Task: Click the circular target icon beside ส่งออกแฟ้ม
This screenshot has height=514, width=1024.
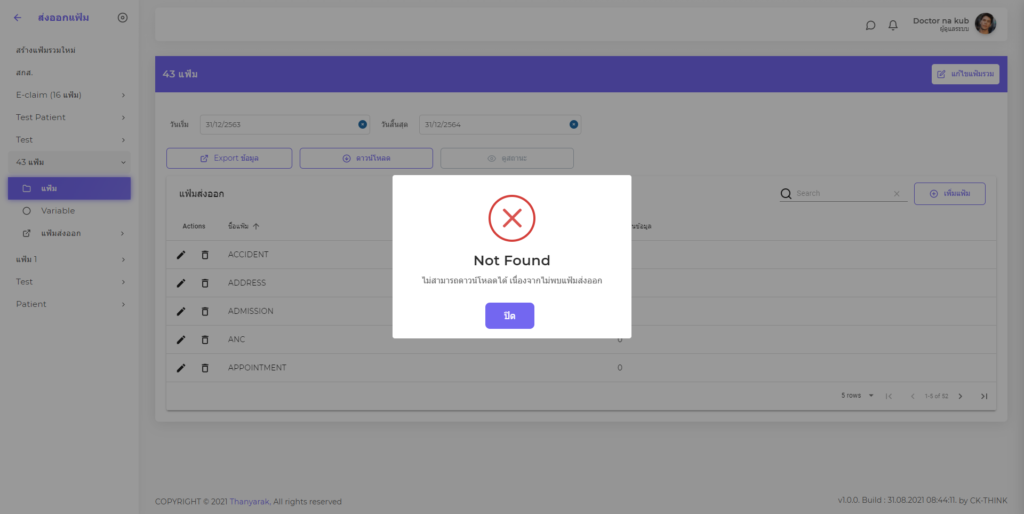Action: tap(122, 18)
